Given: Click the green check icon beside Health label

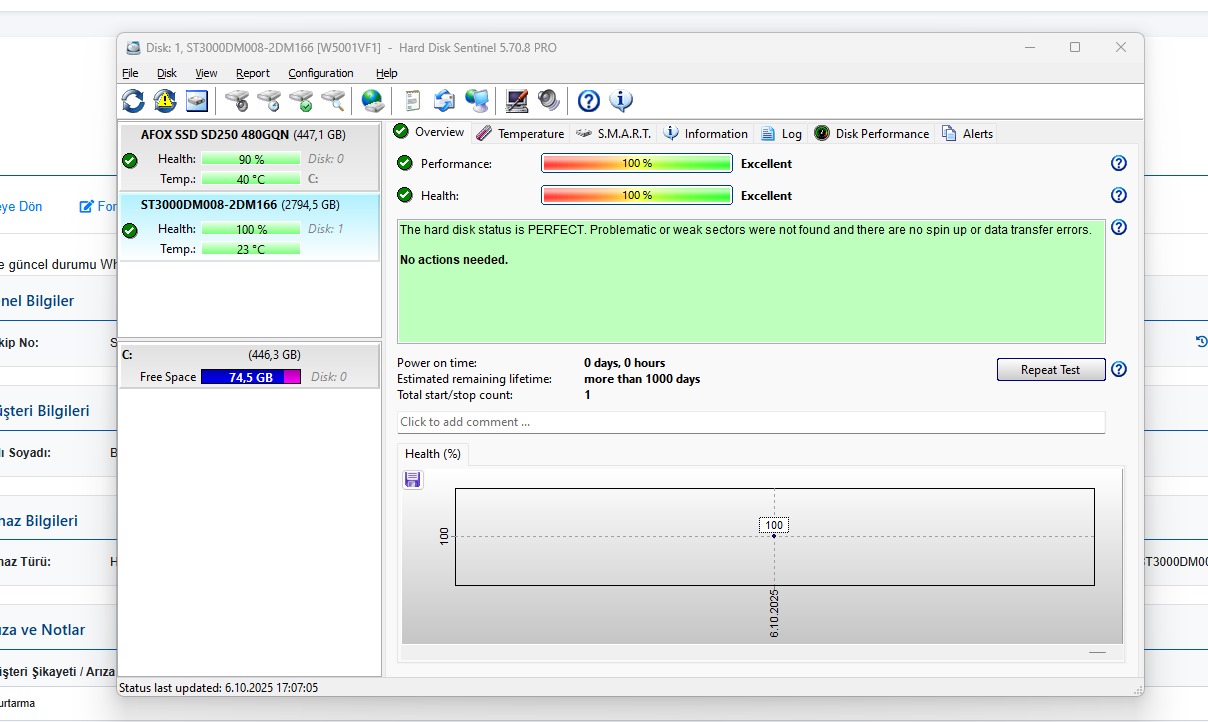Looking at the screenshot, I should pos(405,195).
